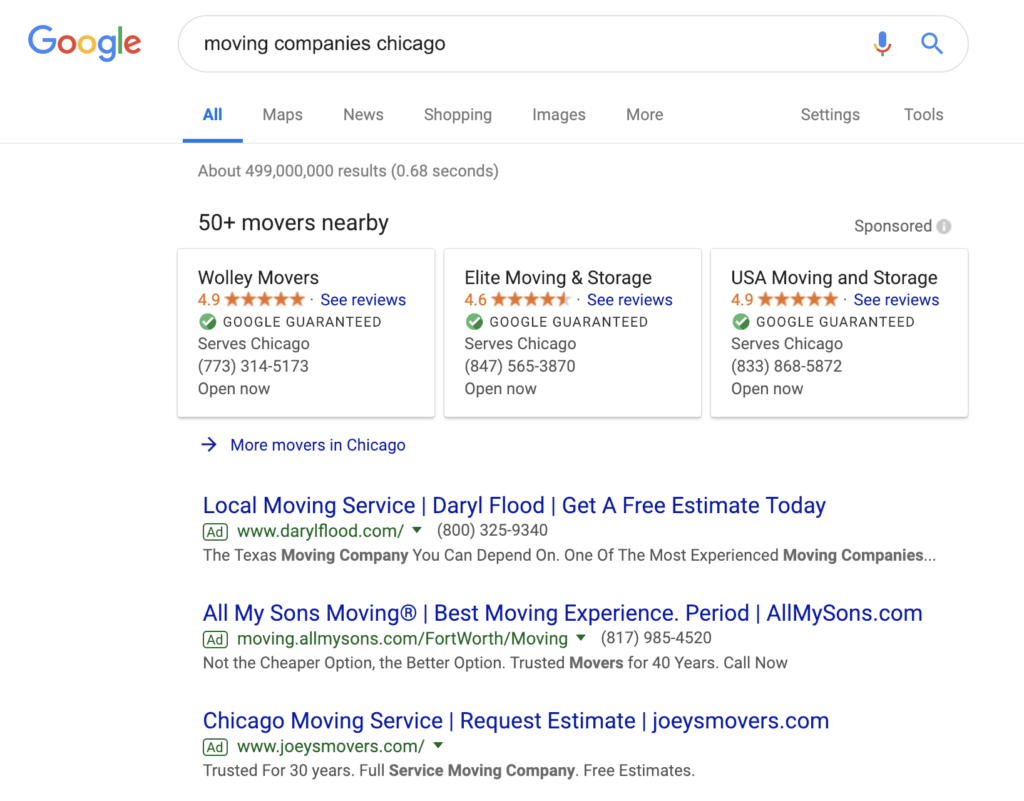Click the More movers in Chicago link
Viewport: 1024px width, 801px height.
pos(318,445)
